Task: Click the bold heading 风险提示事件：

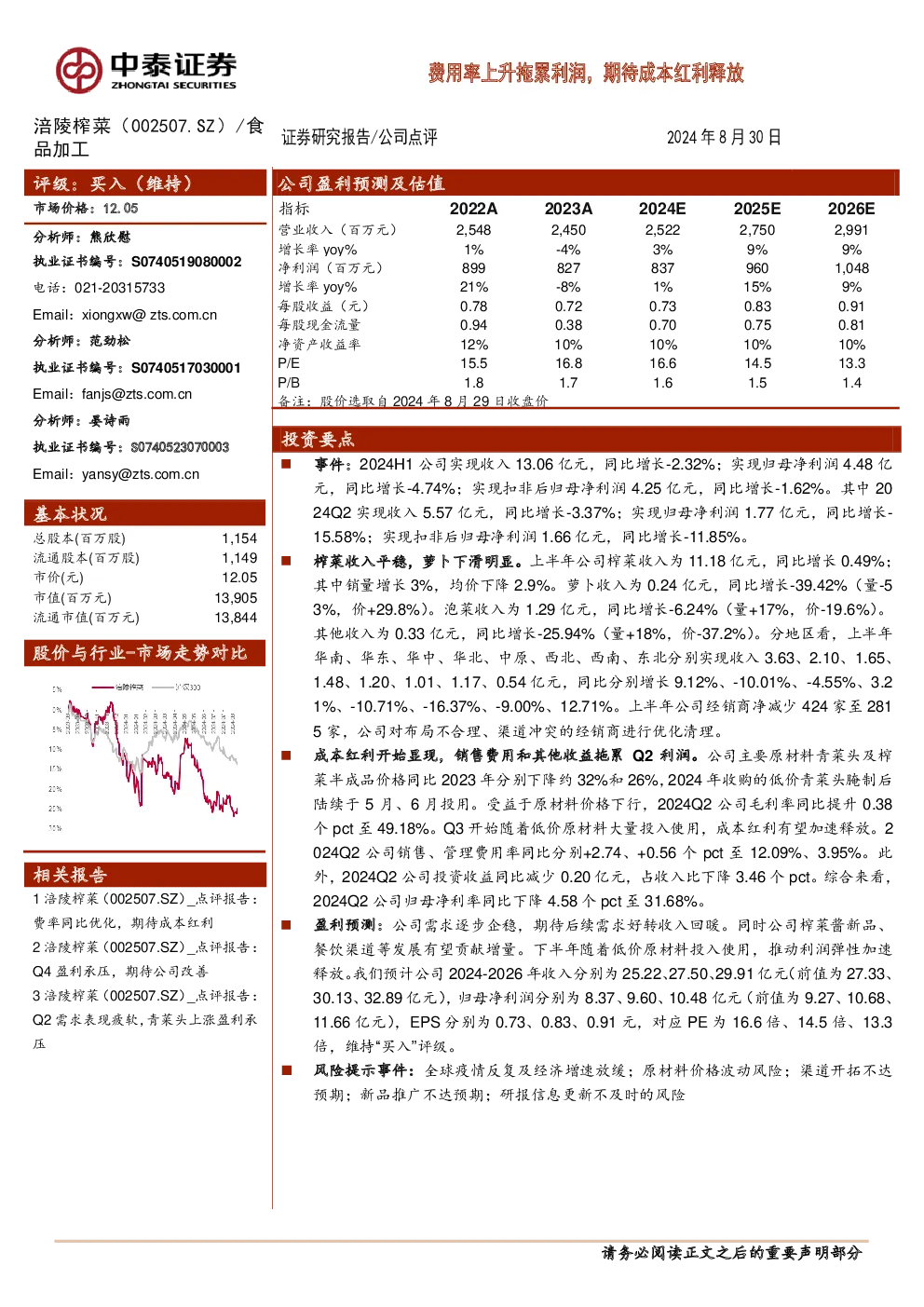Action: click(364, 1070)
